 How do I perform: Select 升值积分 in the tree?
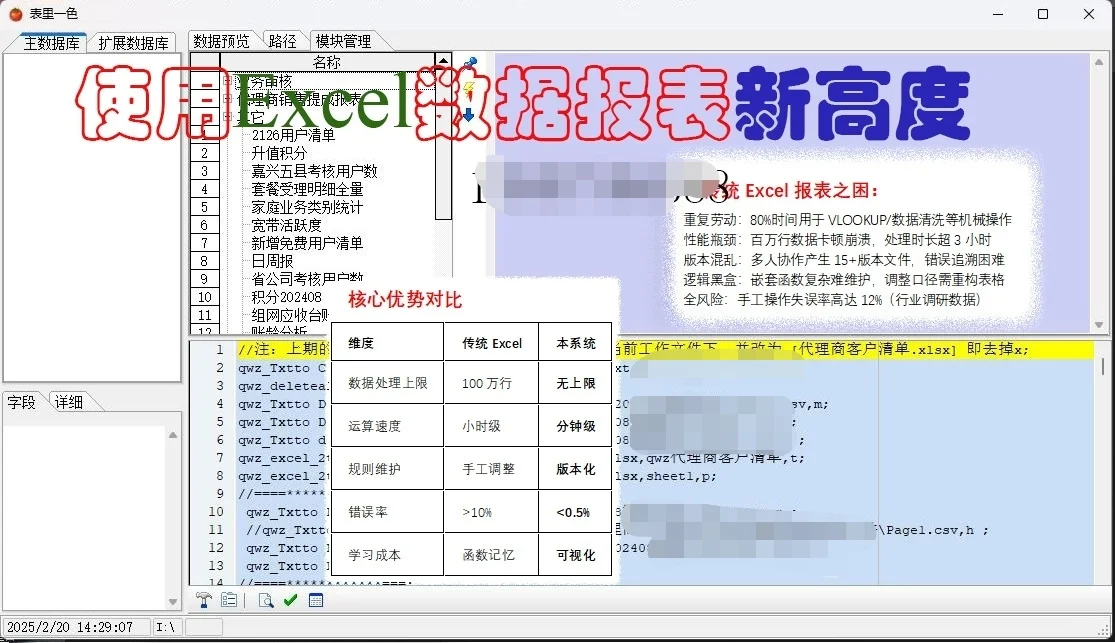tap(279, 153)
